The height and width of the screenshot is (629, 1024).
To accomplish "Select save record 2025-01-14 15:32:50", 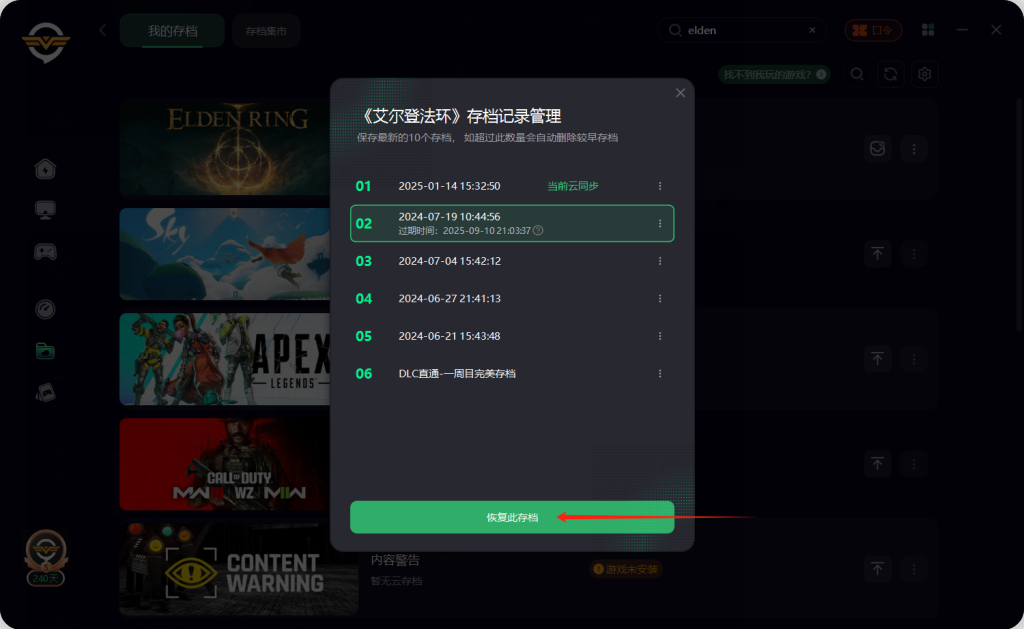I will [512, 186].
